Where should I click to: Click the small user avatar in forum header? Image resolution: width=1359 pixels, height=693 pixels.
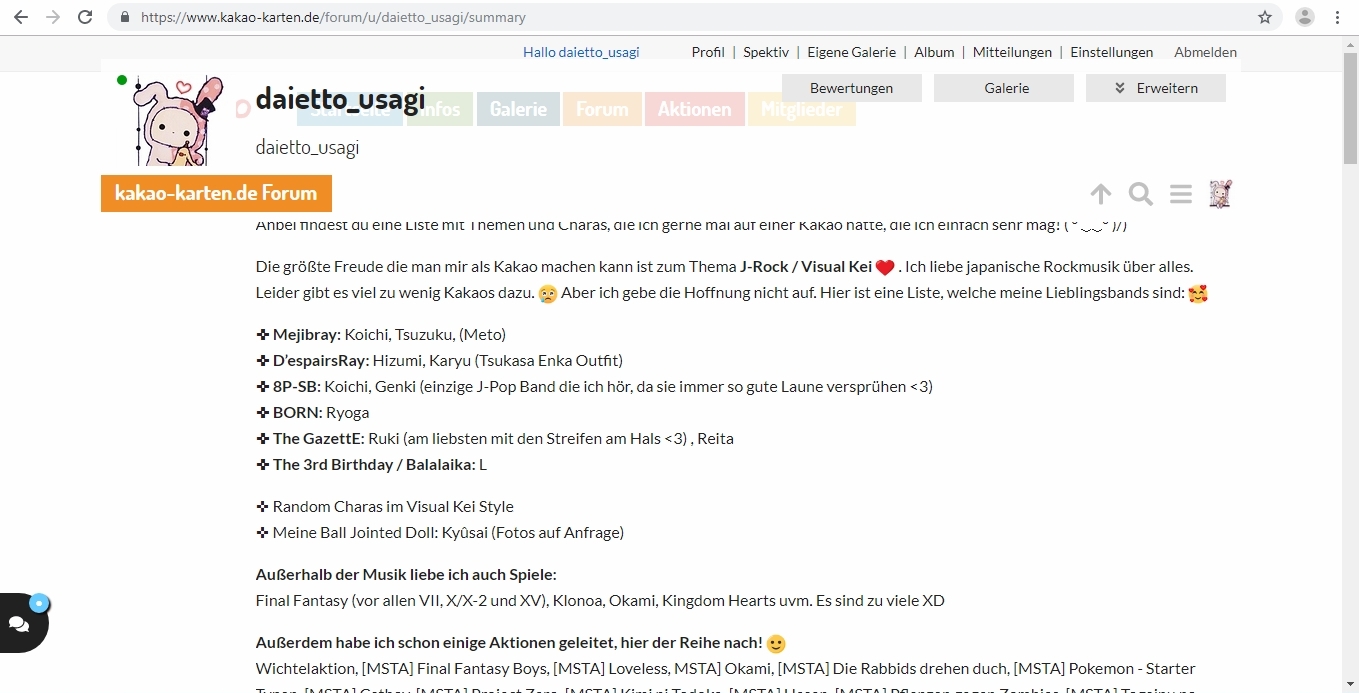(x=1220, y=194)
